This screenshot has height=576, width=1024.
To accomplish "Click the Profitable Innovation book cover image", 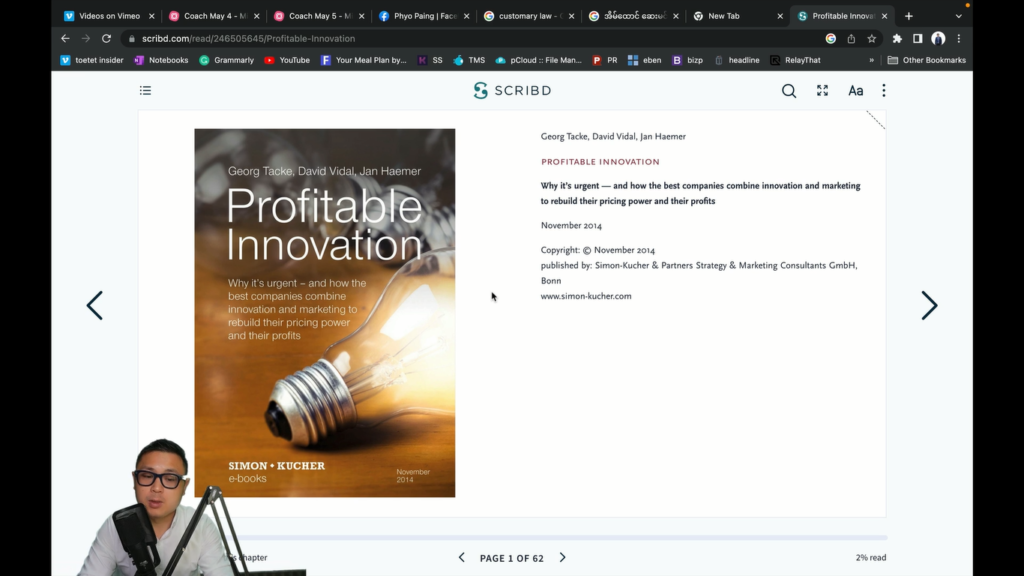I will pyautogui.click(x=325, y=313).
